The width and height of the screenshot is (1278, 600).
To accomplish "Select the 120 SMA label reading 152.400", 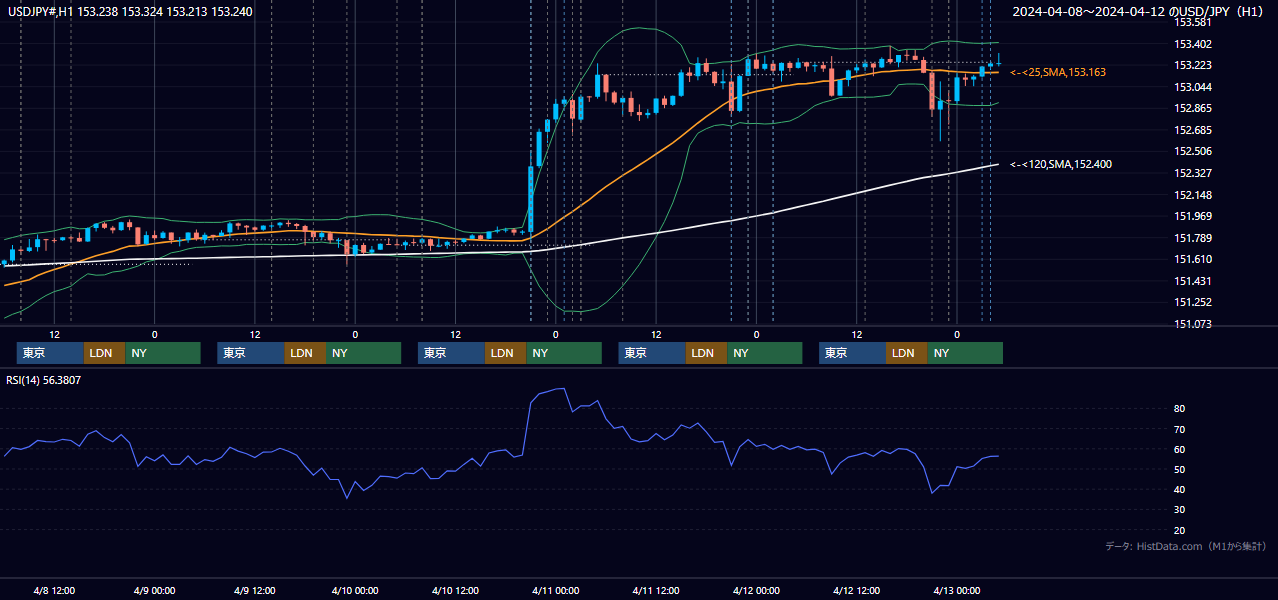I will (x=1061, y=164).
